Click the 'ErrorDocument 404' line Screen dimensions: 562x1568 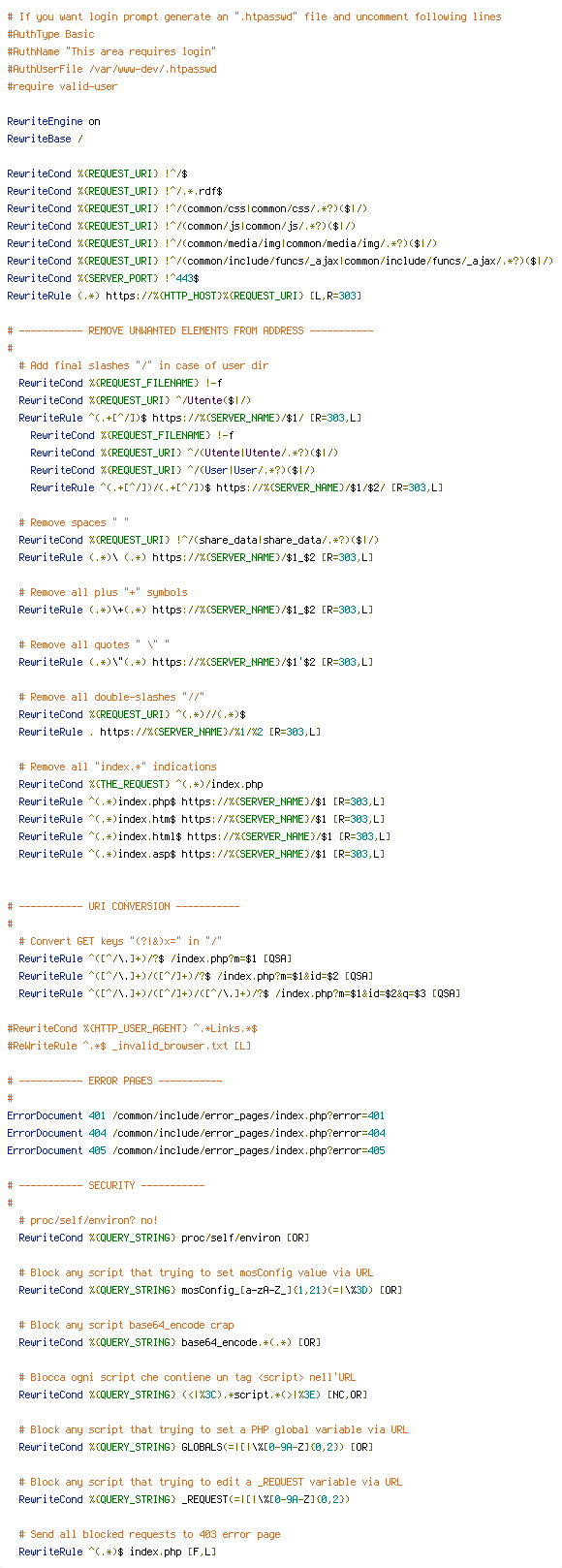tap(196, 1133)
